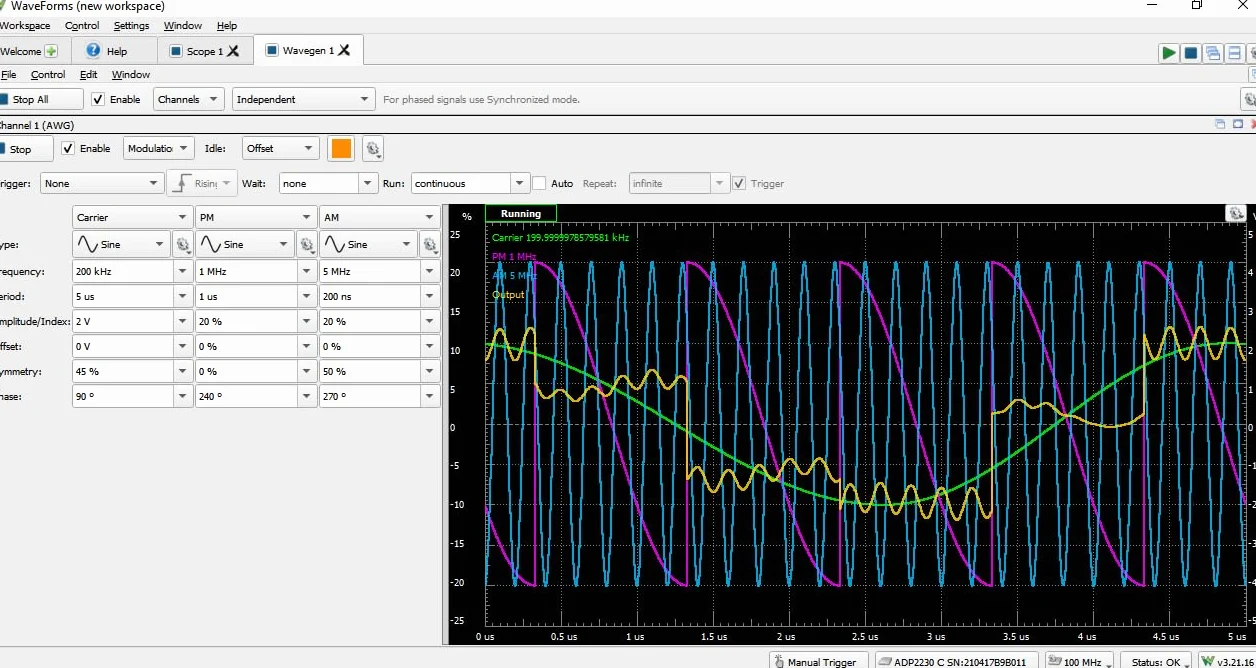This screenshot has width=1256, height=668.
Task: Open the Workspace menu
Action: coord(25,25)
